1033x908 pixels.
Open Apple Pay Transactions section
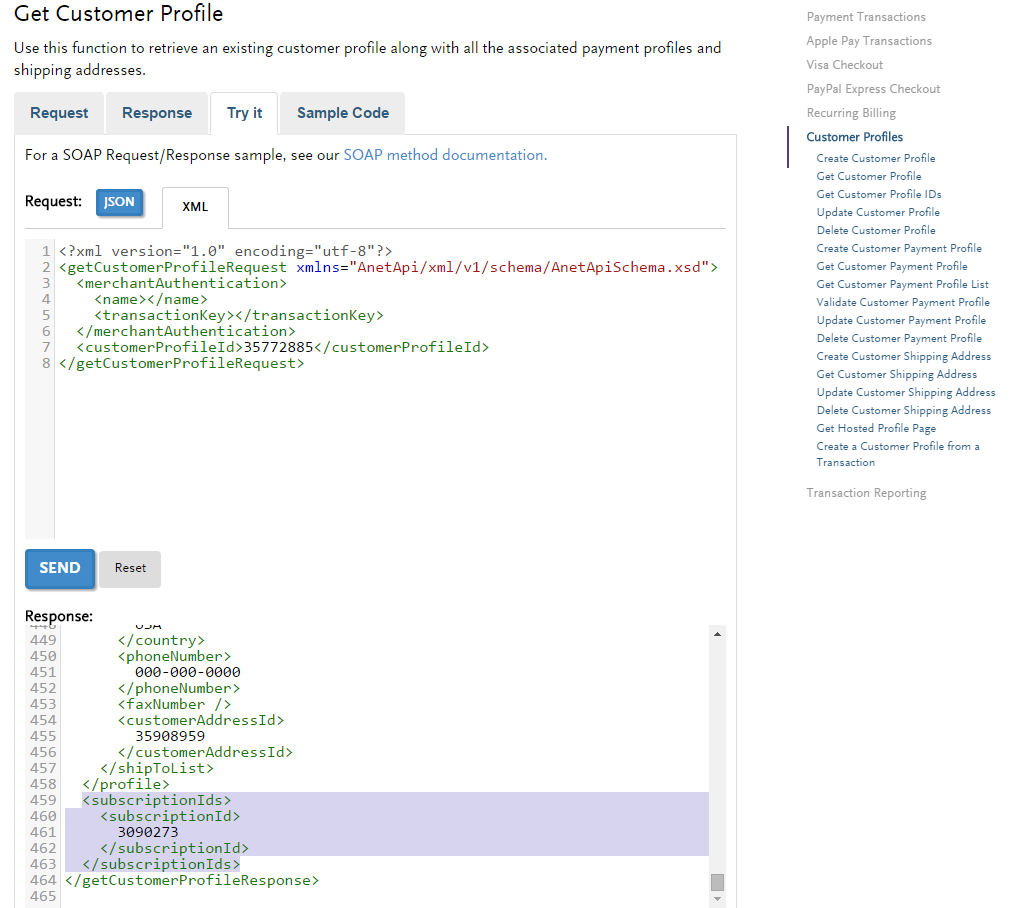click(x=868, y=41)
